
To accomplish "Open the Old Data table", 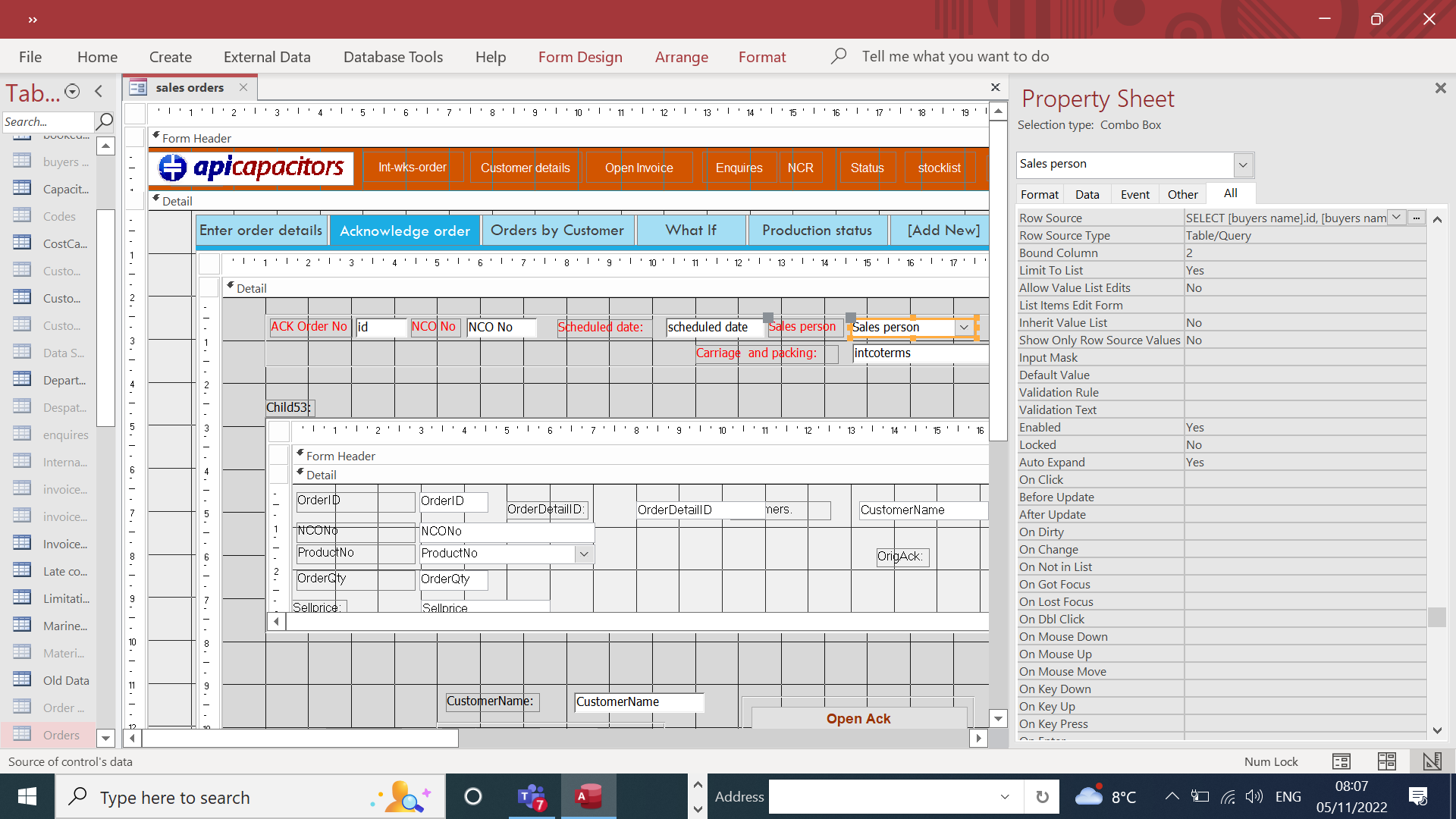I will pyautogui.click(x=52, y=680).
